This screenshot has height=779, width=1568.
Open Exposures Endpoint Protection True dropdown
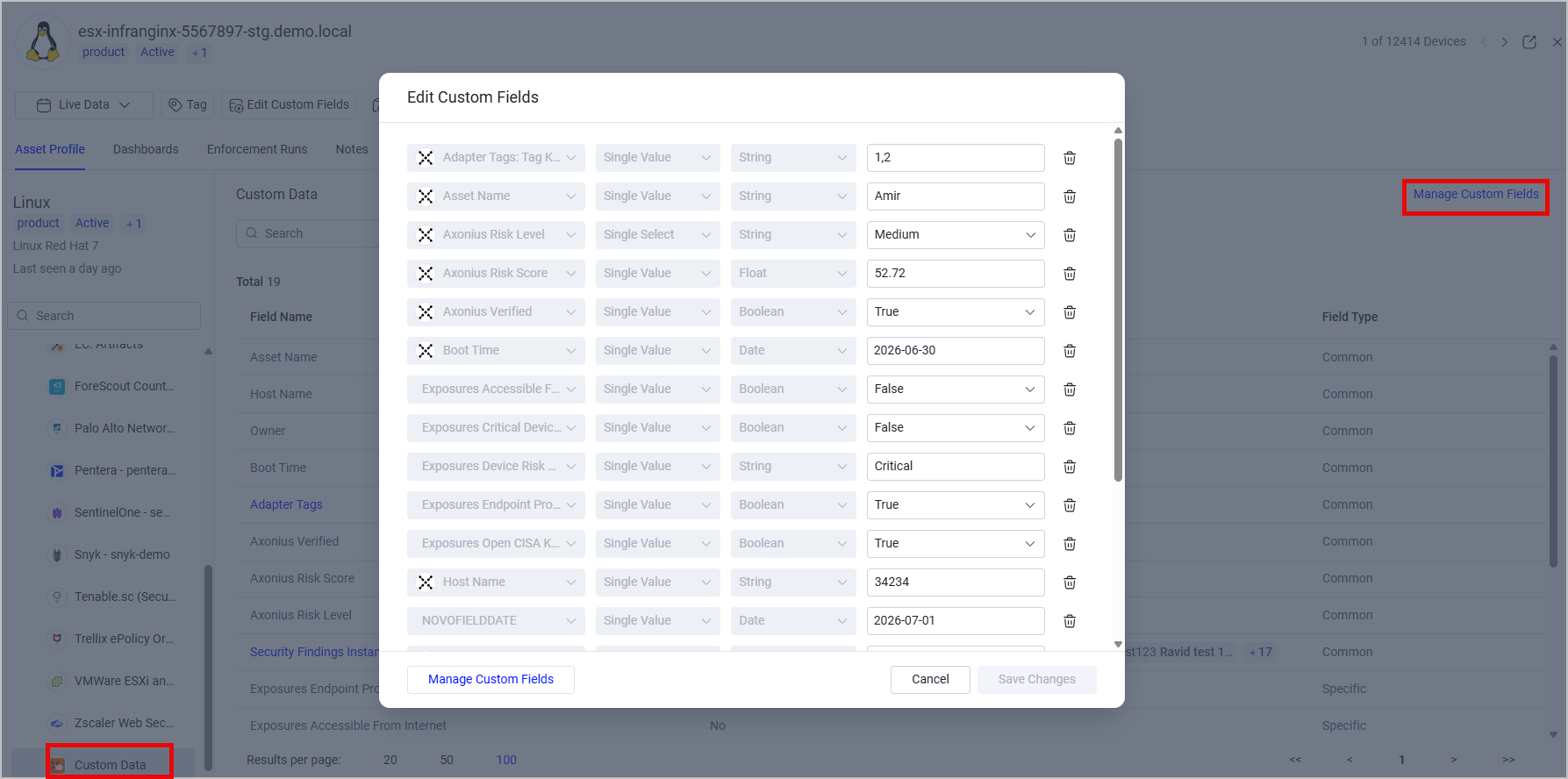[x=956, y=505]
